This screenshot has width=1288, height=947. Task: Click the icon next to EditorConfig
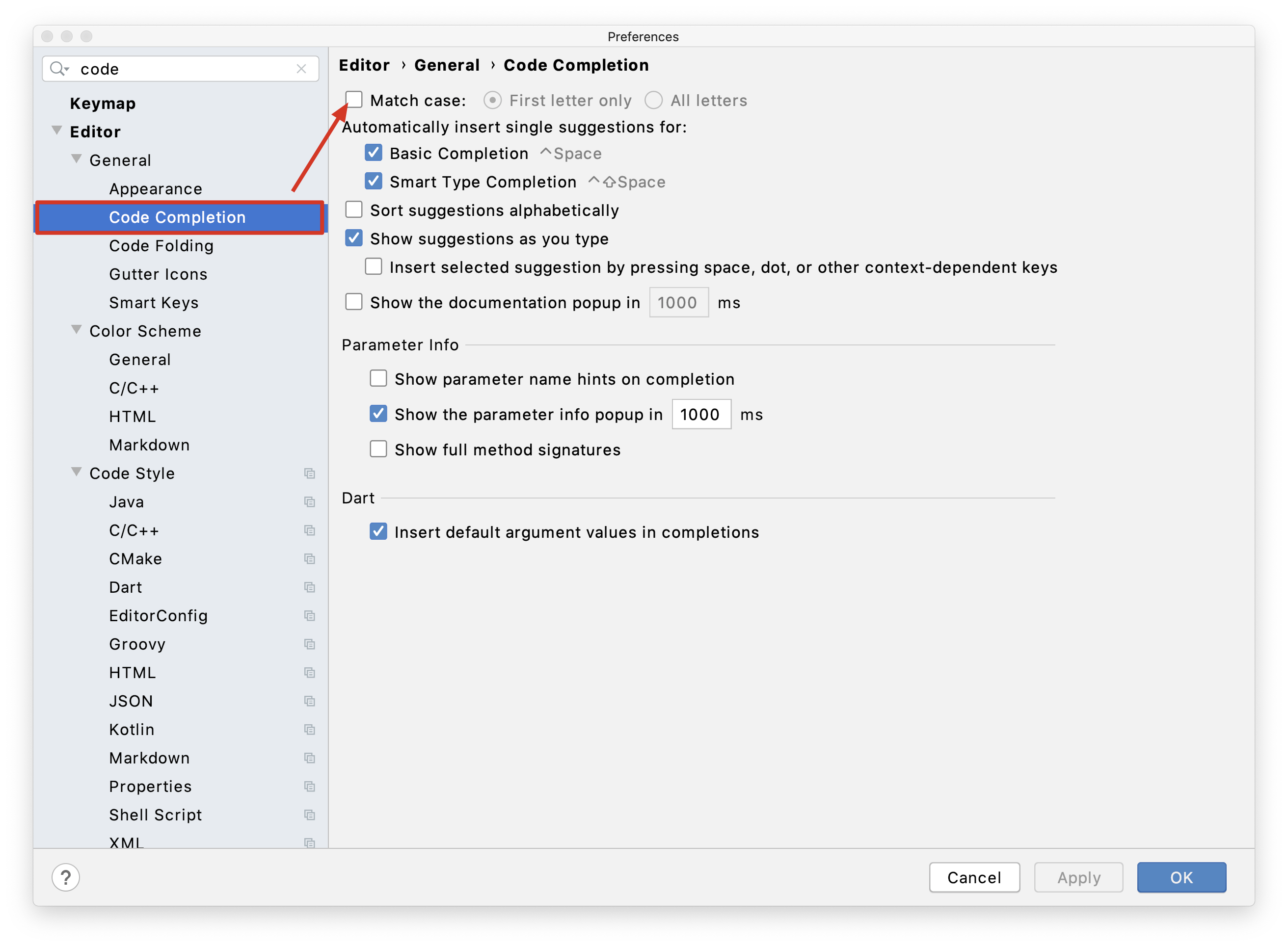click(310, 616)
